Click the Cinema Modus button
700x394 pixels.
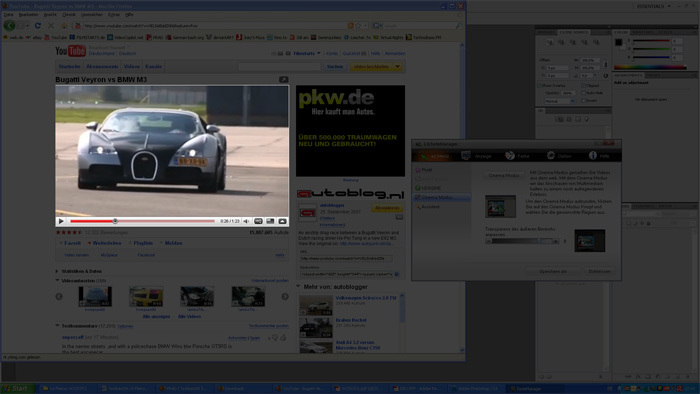[504, 175]
